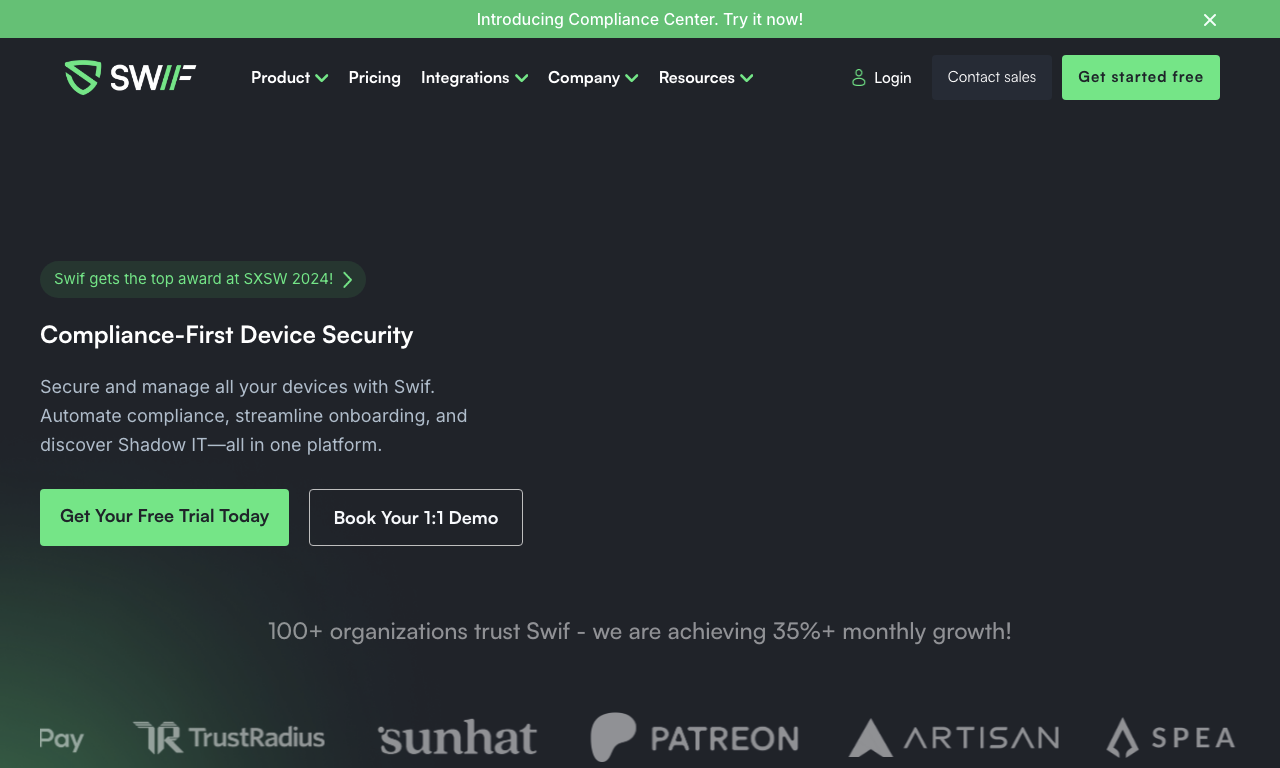This screenshot has width=1280, height=768.
Task: Go to the Pricing page
Action: [x=375, y=77]
